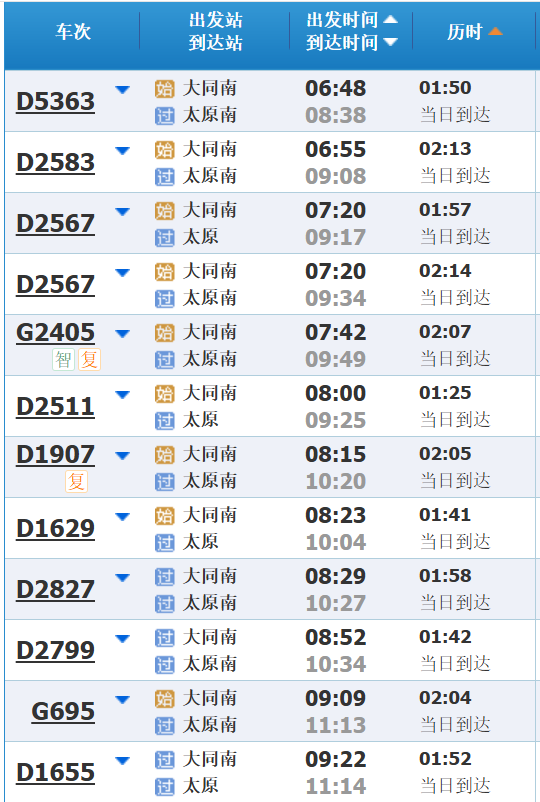Open train number link D1629
This screenshot has width=540, height=802.
coord(55,529)
